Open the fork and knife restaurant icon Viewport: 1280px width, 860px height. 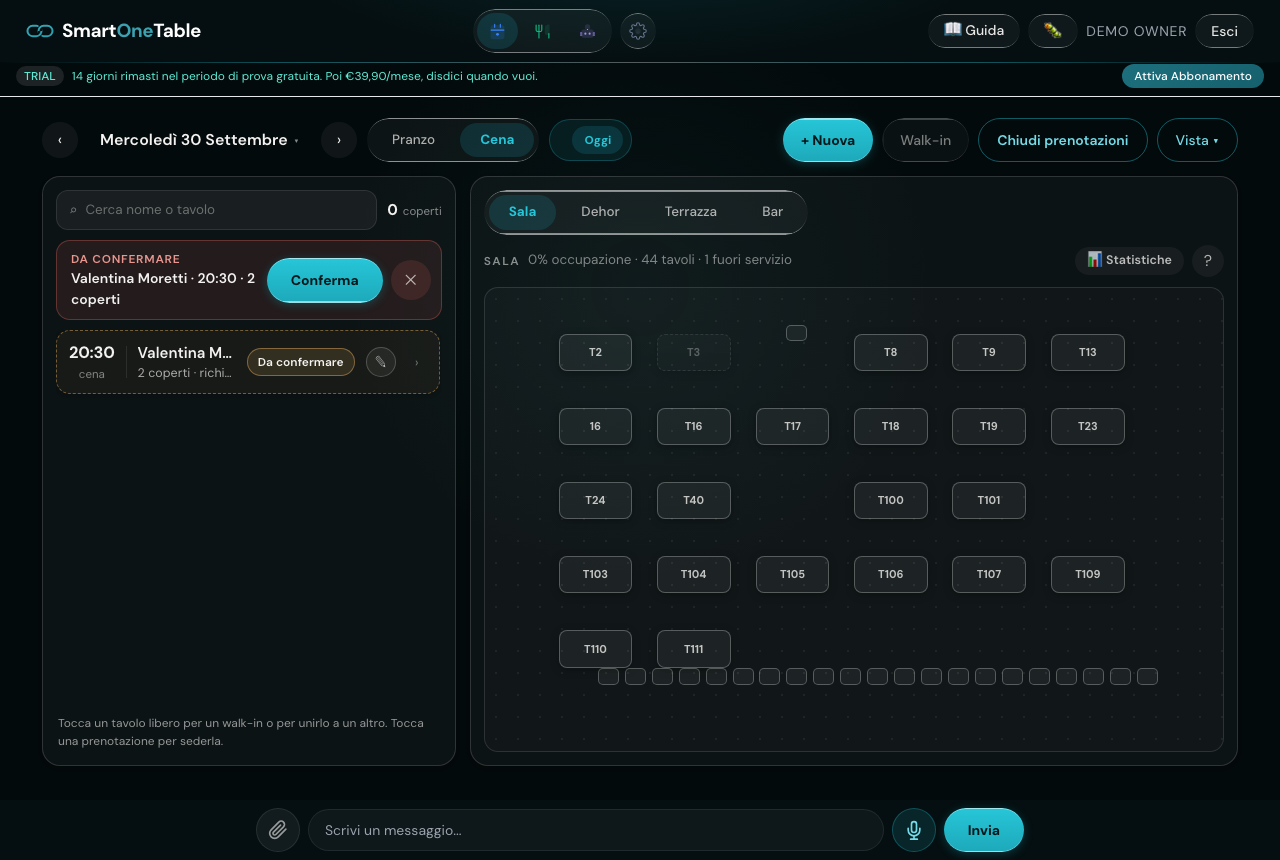[542, 31]
